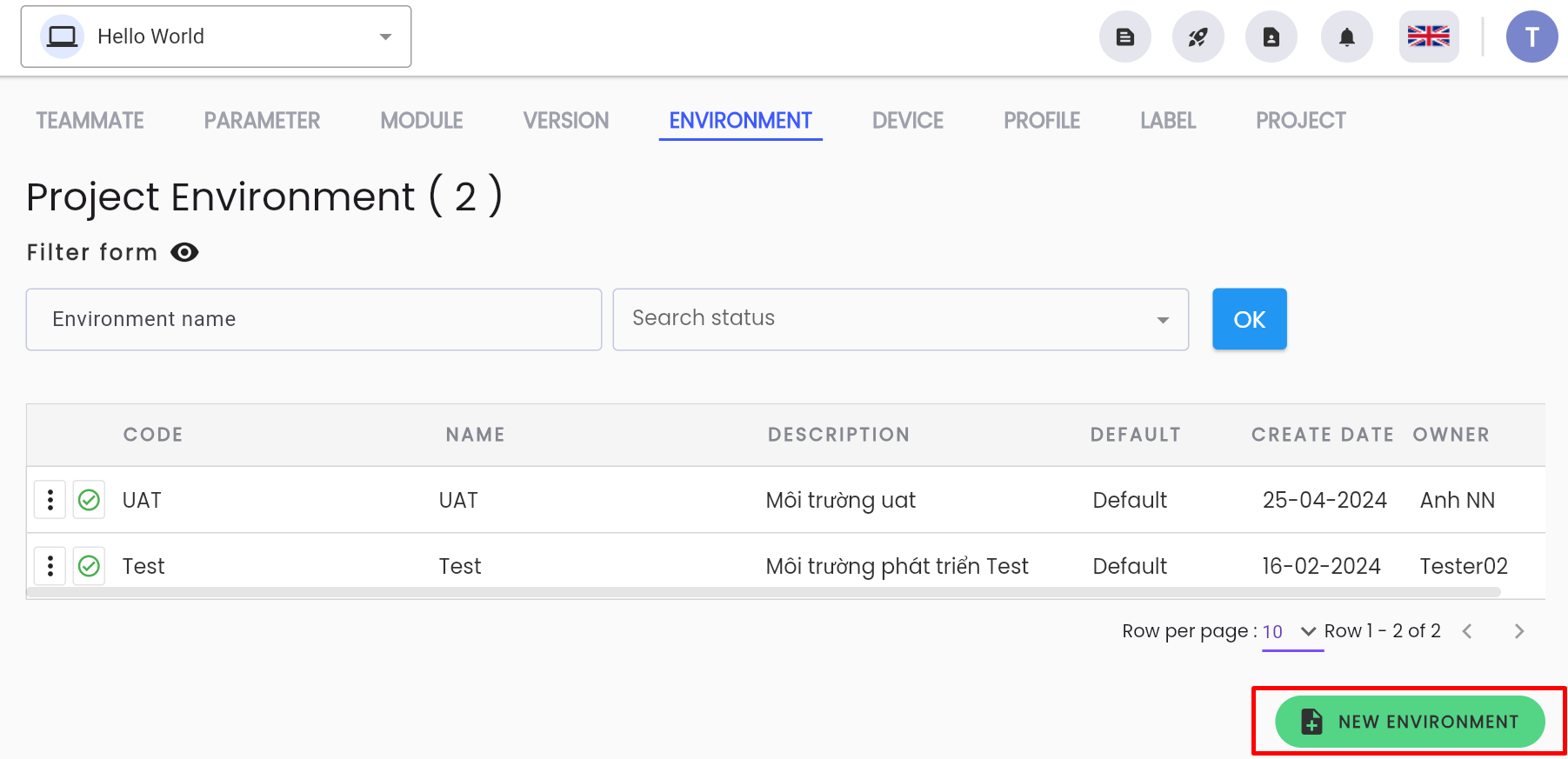This screenshot has height=759, width=1568.
Task: Change language via UK flag icon
Action: 1429,37
